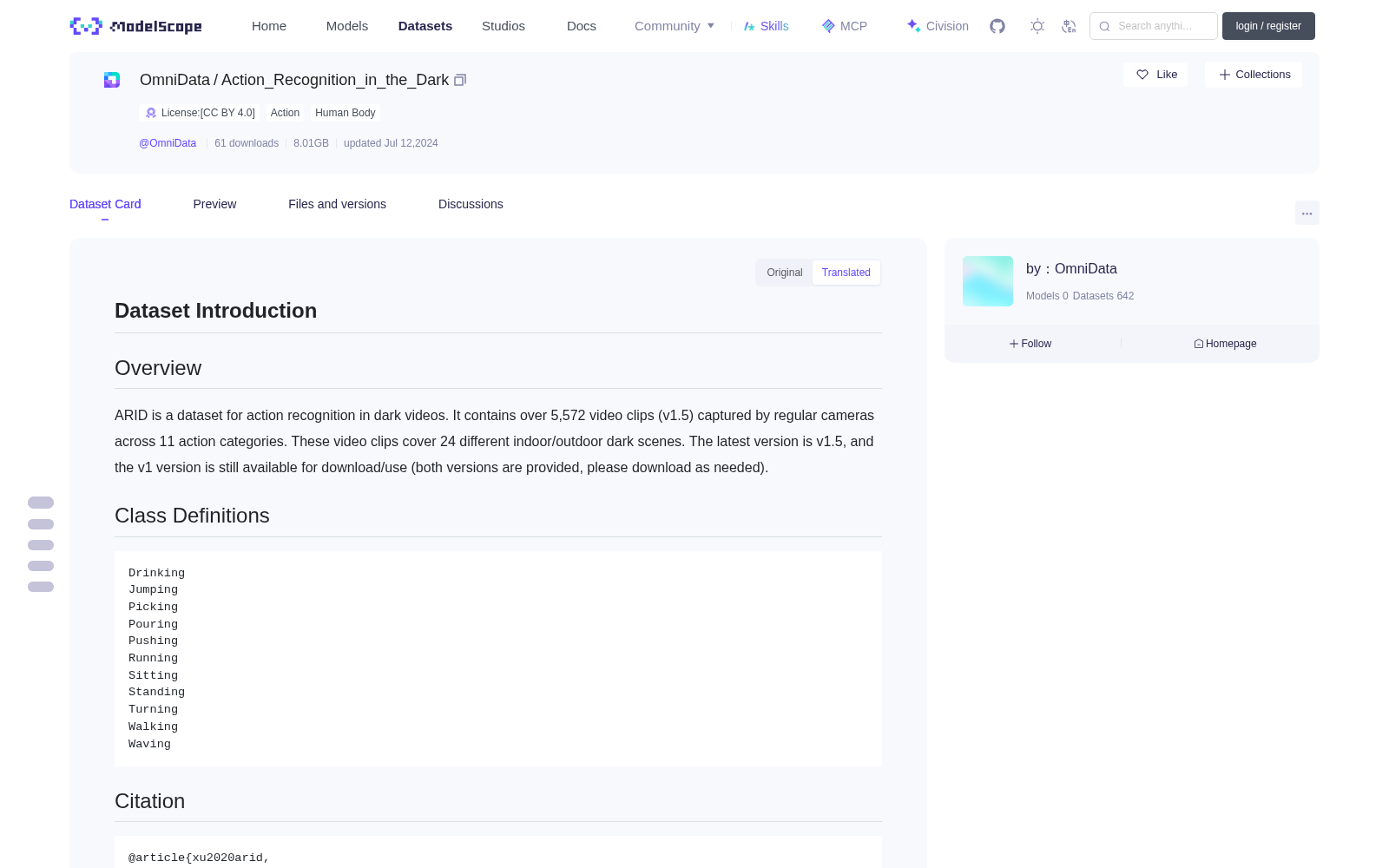Expand the Community dropdown menu
The width and height of the screenshot is (1389, 868).
coord(675,26)
